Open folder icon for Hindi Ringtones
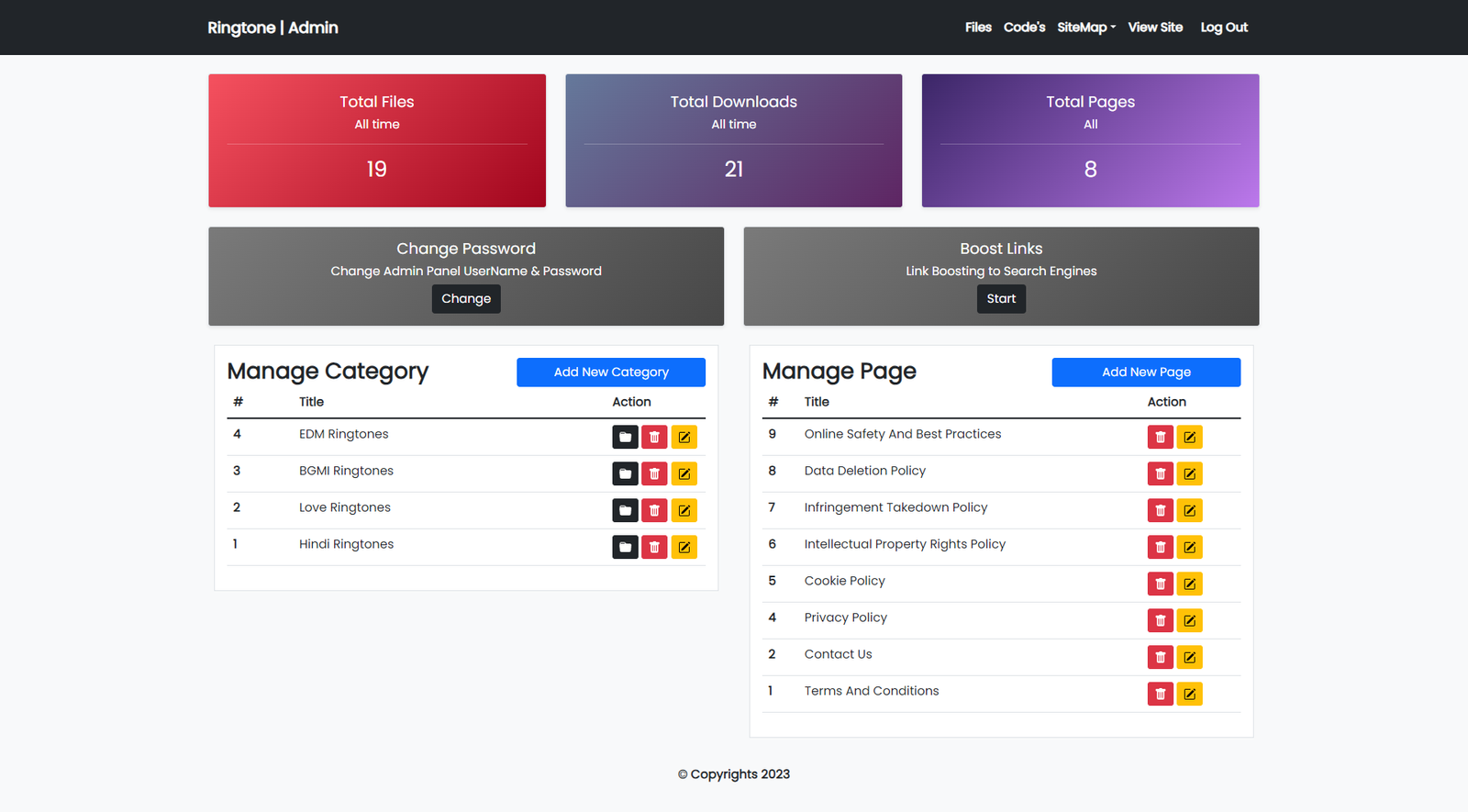The height and width of the screenshot is (812, 1468). (x=625, y=547)
